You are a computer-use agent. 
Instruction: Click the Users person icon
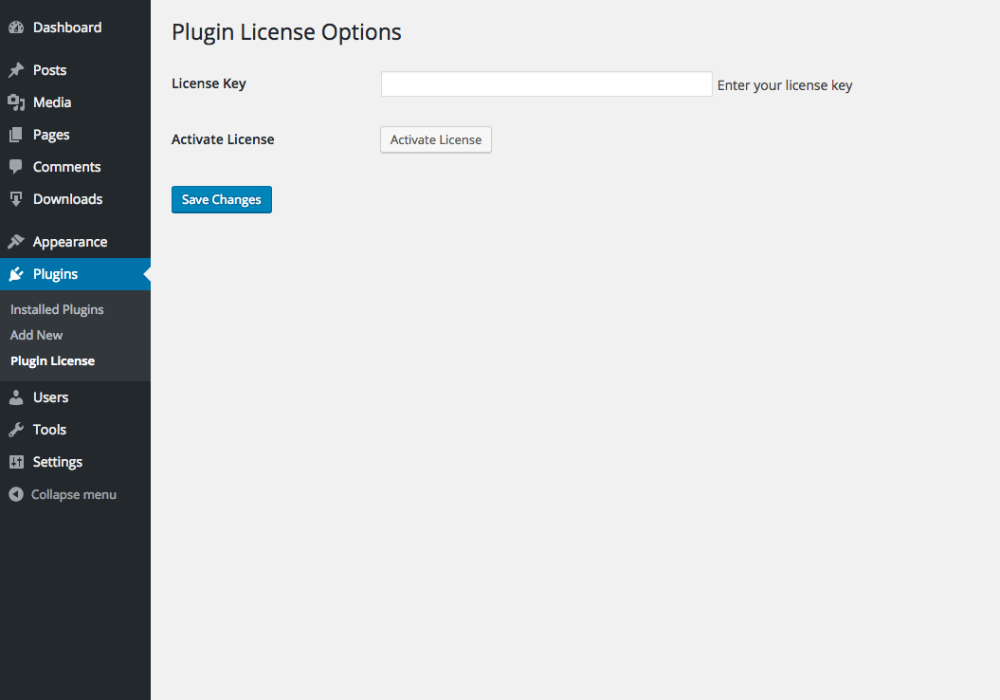[16, 397]
